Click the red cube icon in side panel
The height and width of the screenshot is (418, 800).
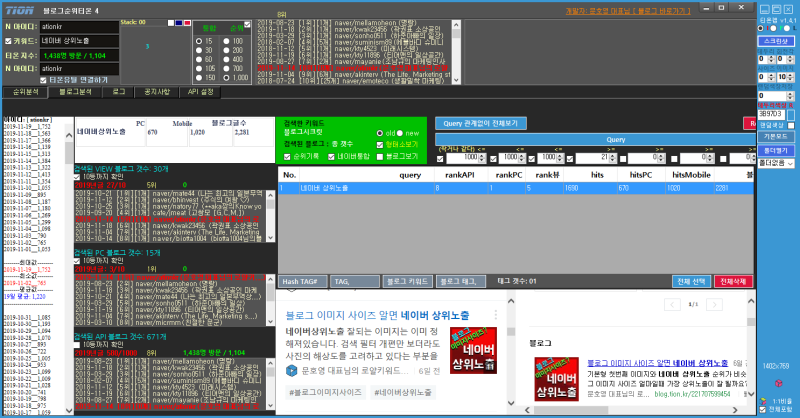click(779, 383)
